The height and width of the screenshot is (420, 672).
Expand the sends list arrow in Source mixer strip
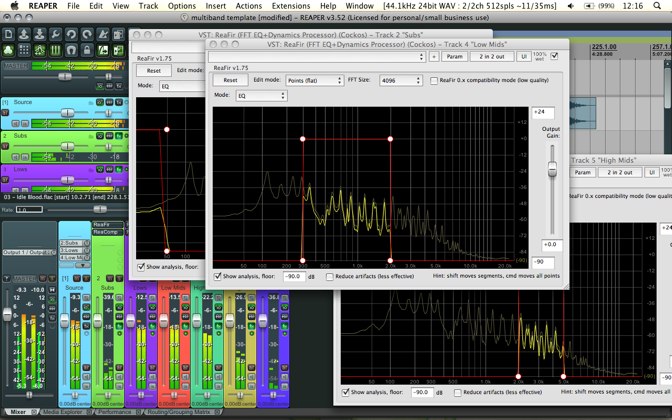click(x=83, y=265)
